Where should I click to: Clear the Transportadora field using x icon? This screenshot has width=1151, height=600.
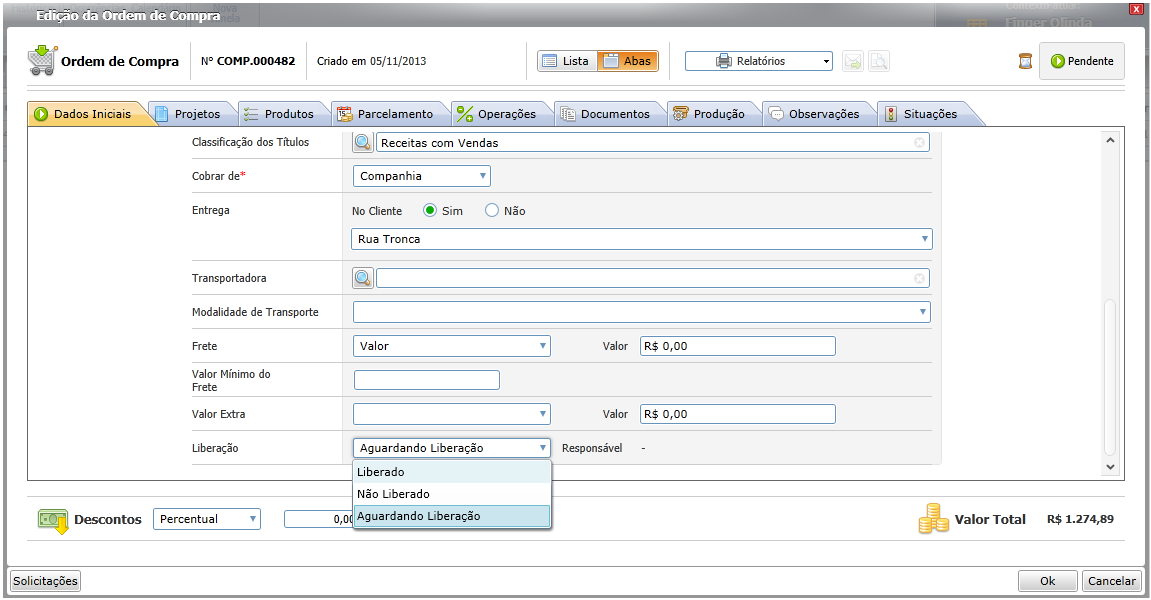(919, 278)
